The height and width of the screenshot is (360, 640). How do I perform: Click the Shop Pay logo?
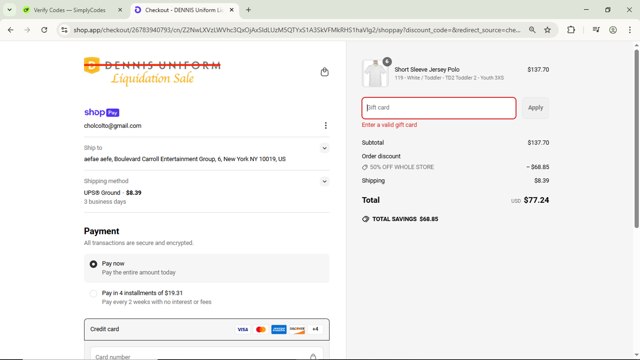coord(102,112)
